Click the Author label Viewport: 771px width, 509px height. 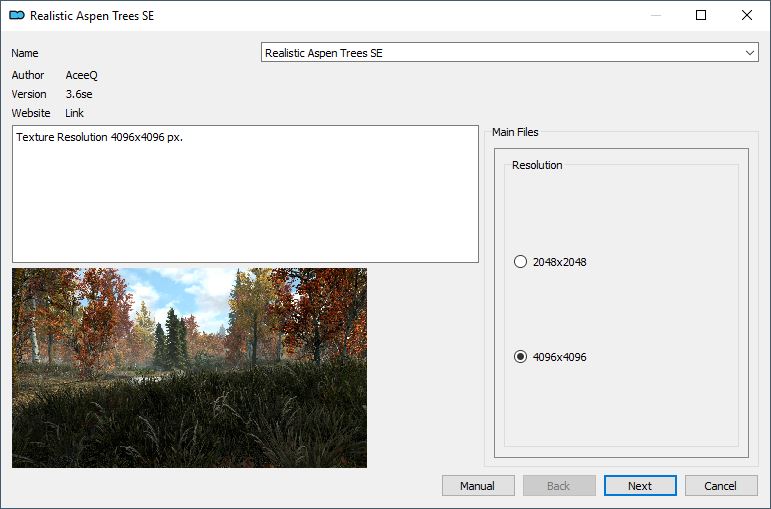point(28,75)
